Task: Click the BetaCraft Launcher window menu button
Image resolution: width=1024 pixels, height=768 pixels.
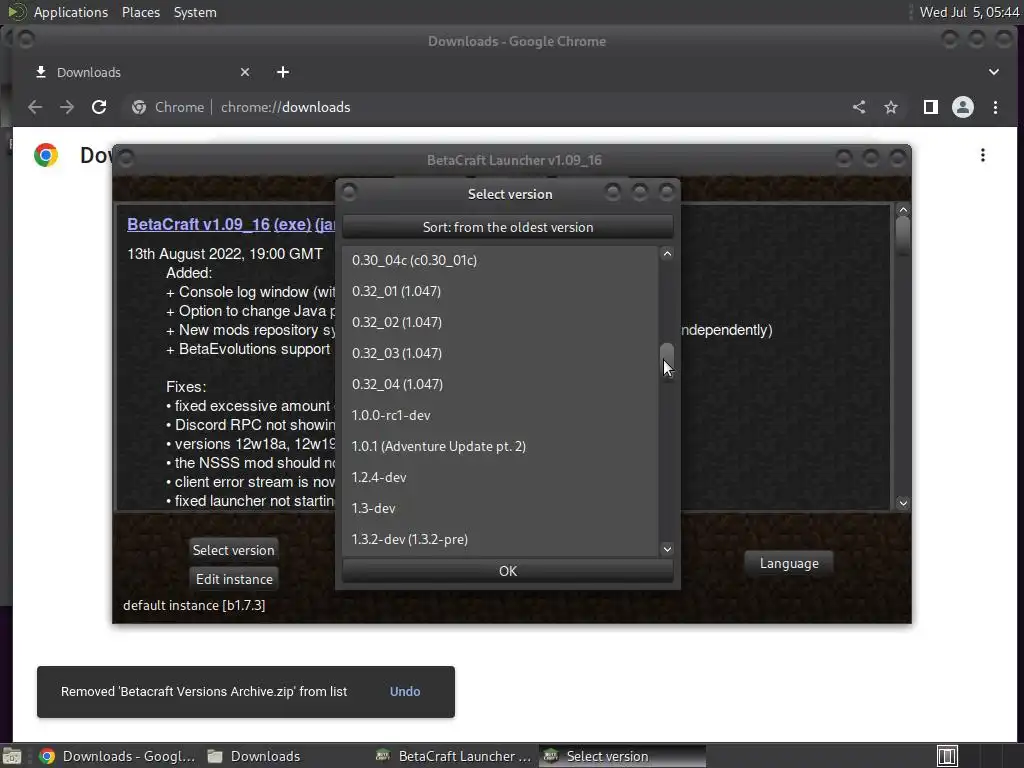Action: click(x=126, y=158)
